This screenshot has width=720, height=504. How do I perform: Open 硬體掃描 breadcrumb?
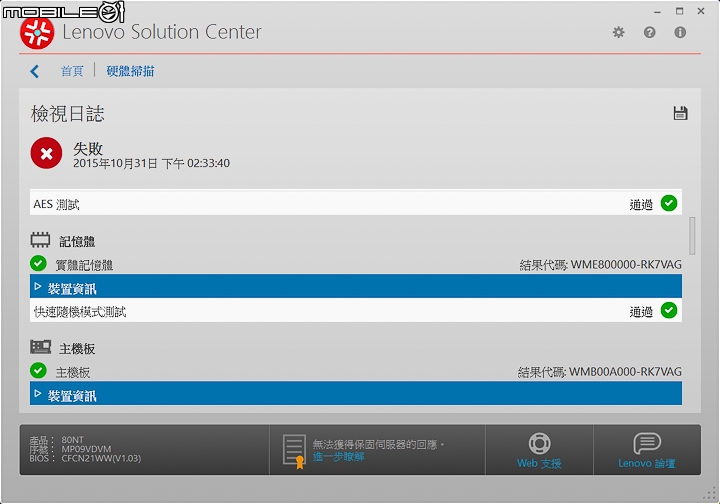(130, 71)
